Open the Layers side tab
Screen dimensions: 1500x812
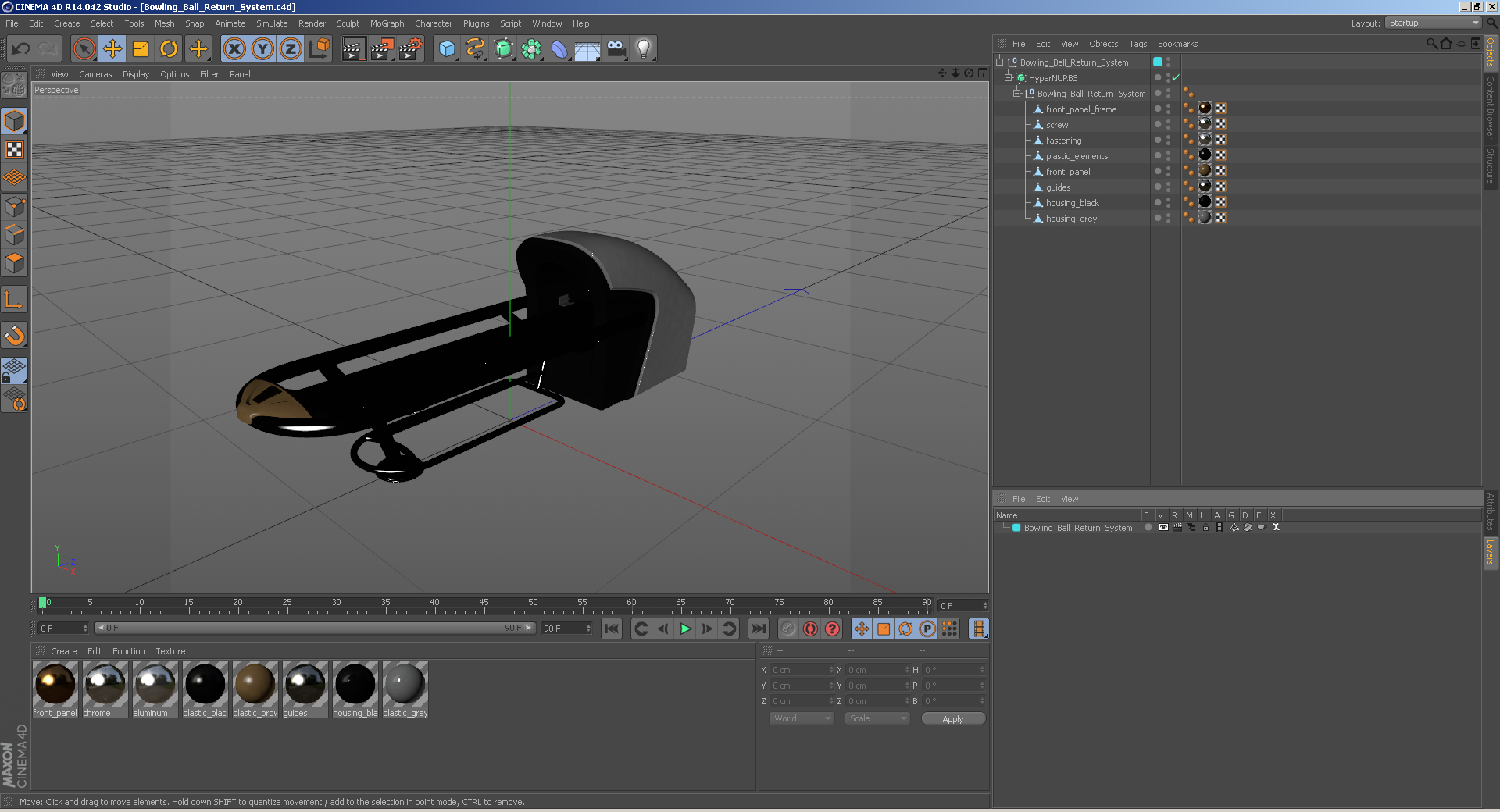pos(1491,552)
